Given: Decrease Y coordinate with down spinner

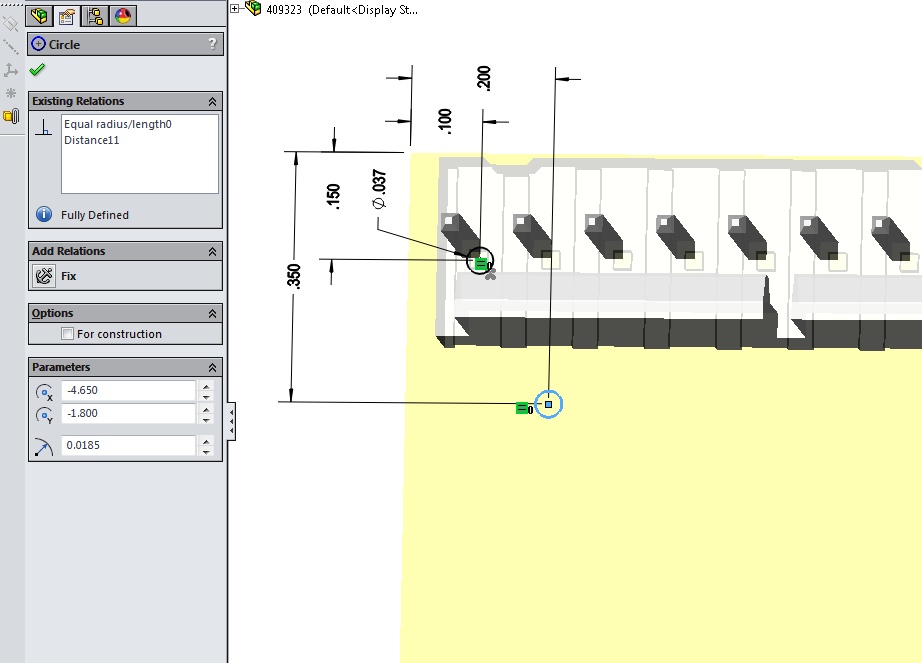Looking at the screenshot, I should pyautogui.click(x=206, y=419).
